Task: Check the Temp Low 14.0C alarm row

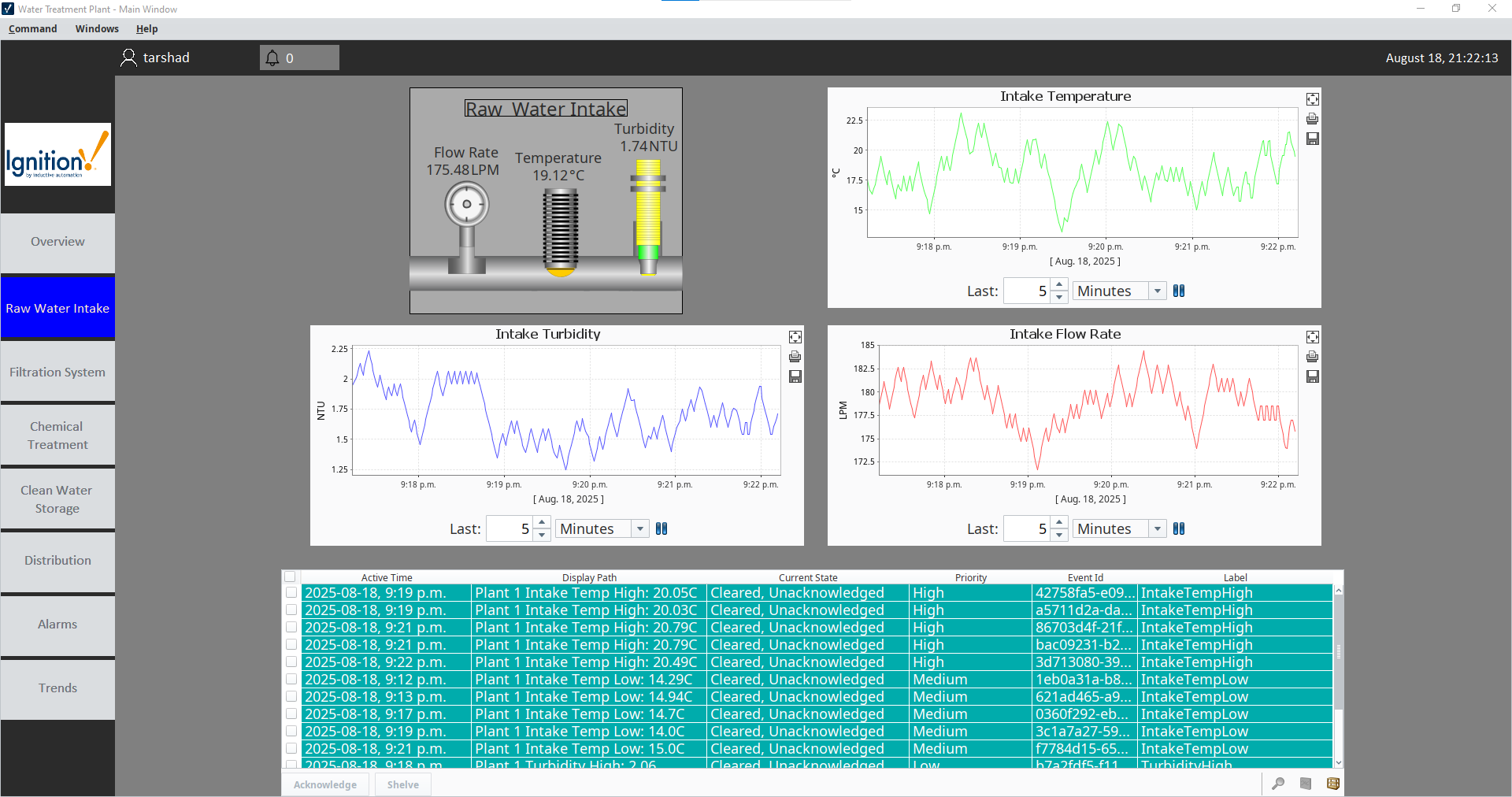Action: [291, 732]
